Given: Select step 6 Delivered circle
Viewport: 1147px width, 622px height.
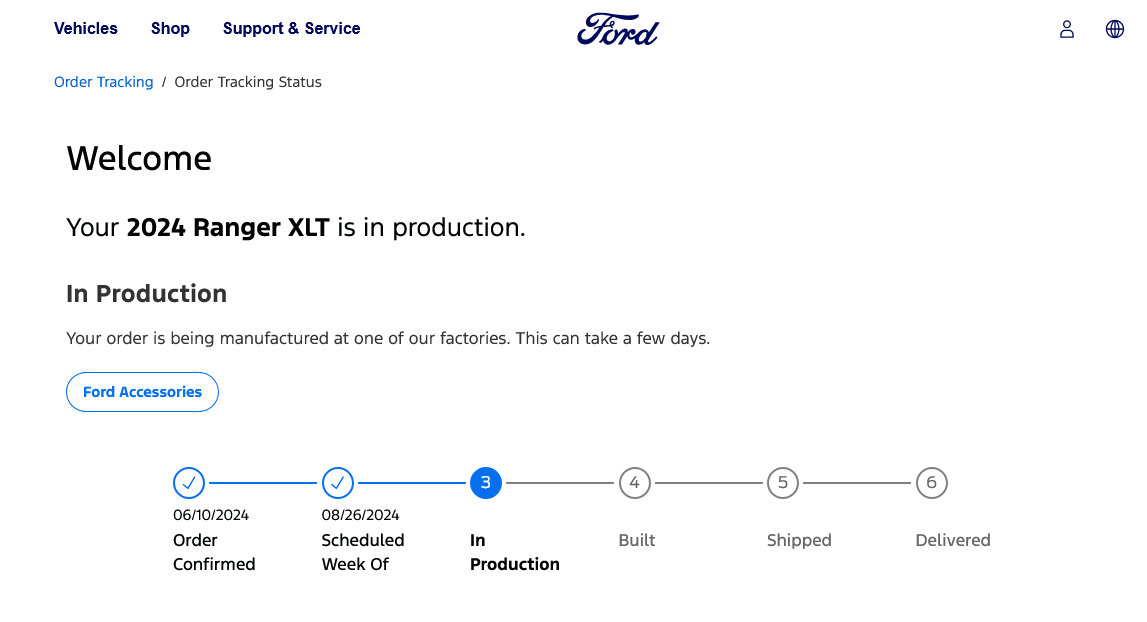Looking at the screenshot, I should (931, 483).
